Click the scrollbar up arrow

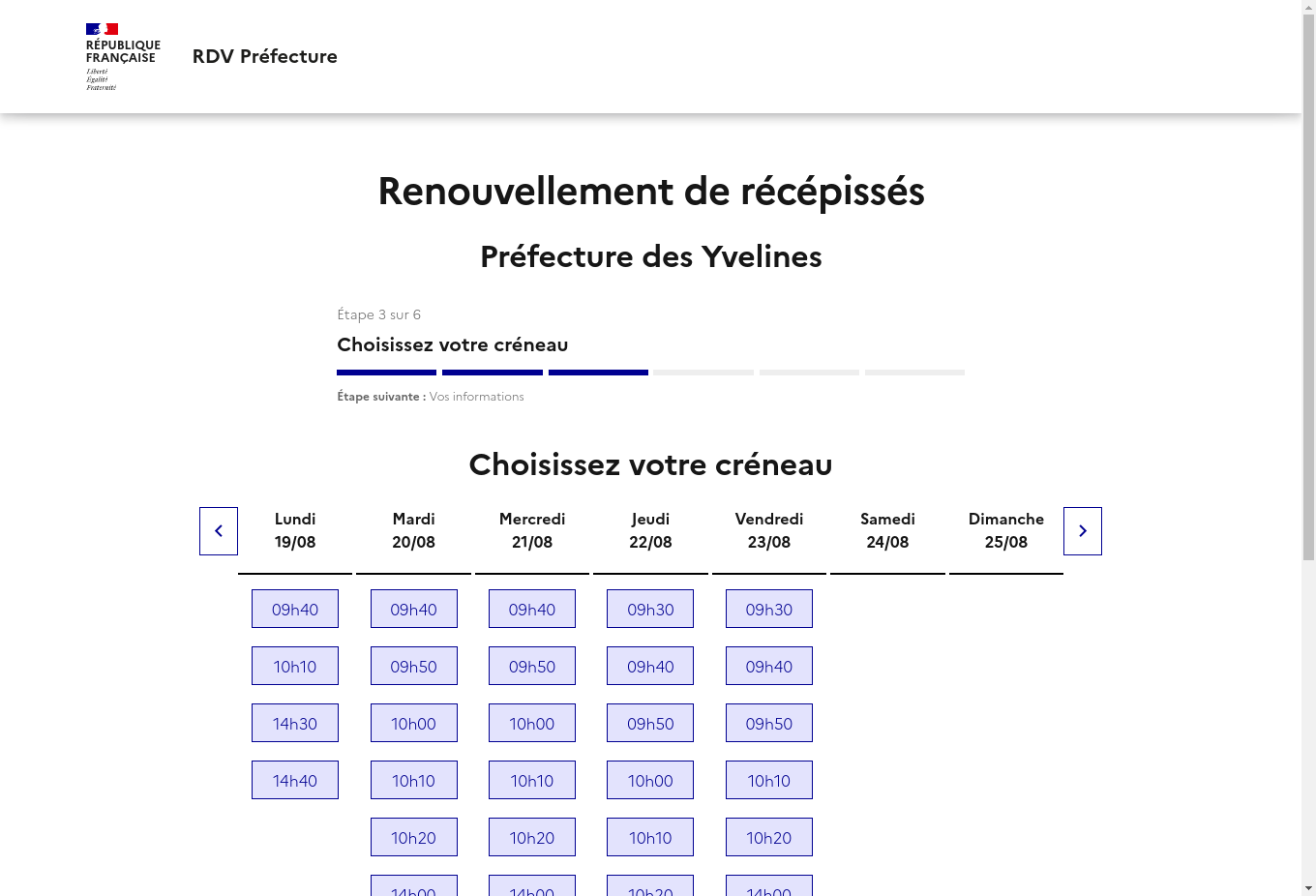tap(1308, 7)
